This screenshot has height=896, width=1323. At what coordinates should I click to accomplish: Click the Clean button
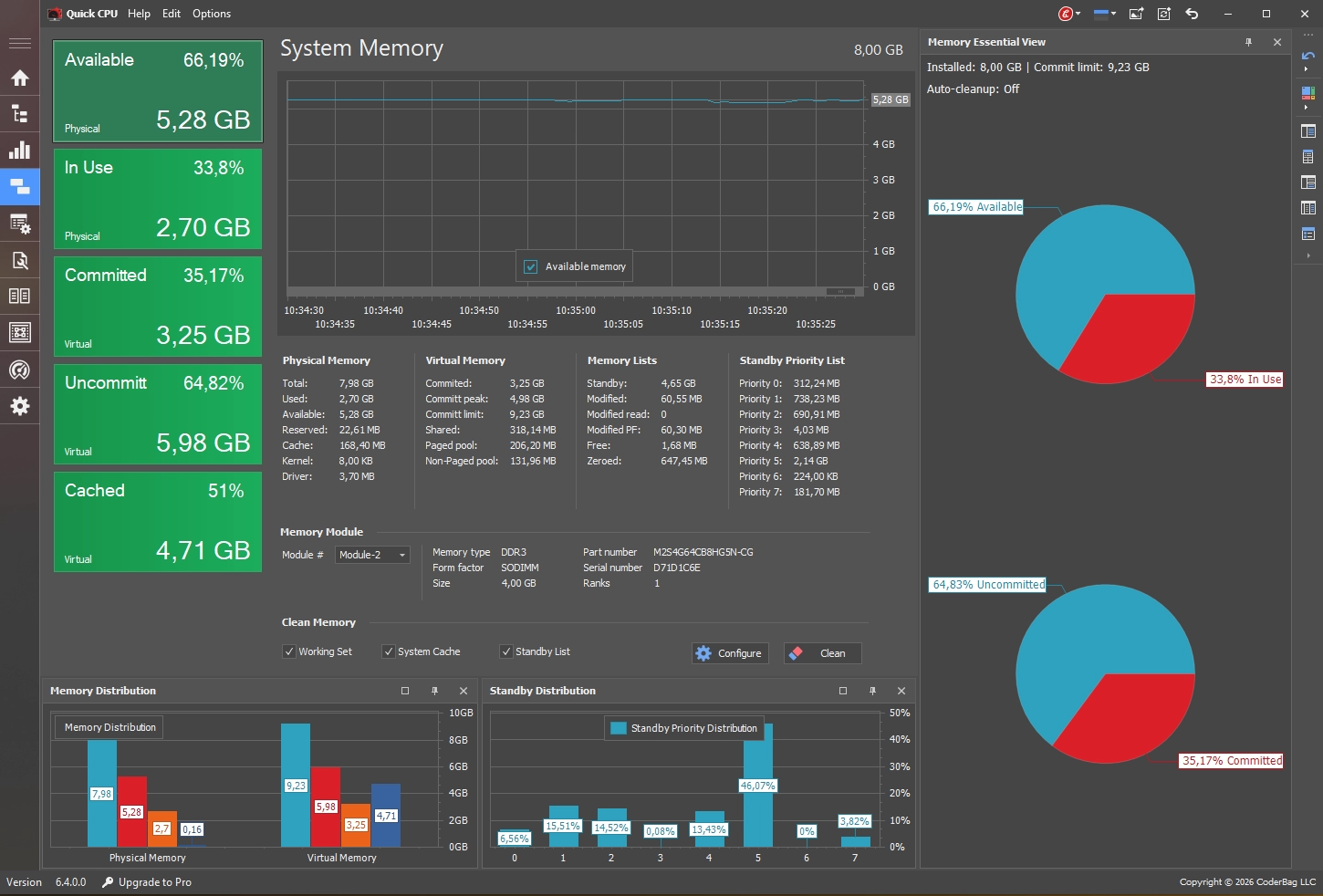pyautogui.click(x=822, y=653)
